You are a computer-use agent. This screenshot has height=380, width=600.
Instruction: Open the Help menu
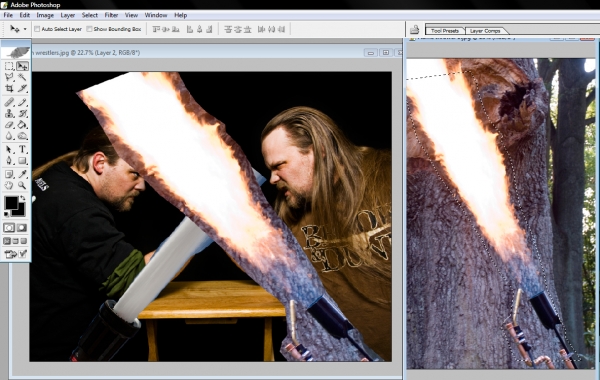181,15
